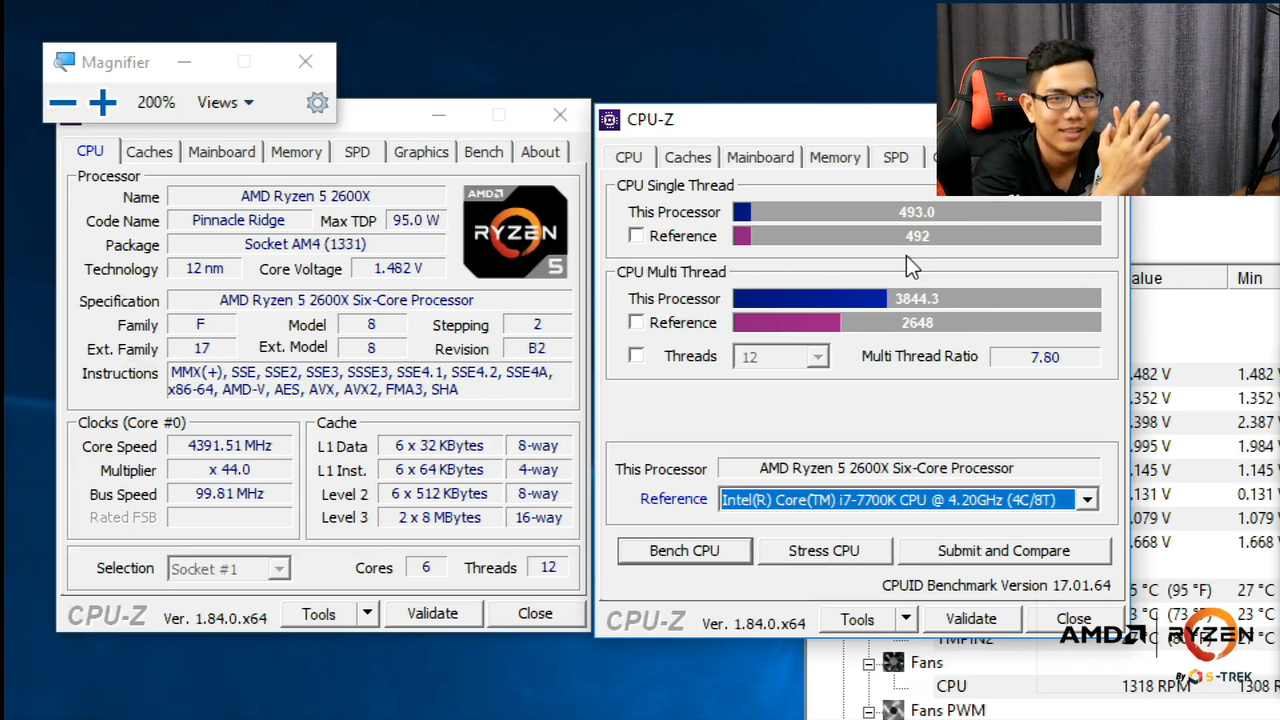
Task: Open the Socket #1 Selection dropdown
Action: (279, 568)
